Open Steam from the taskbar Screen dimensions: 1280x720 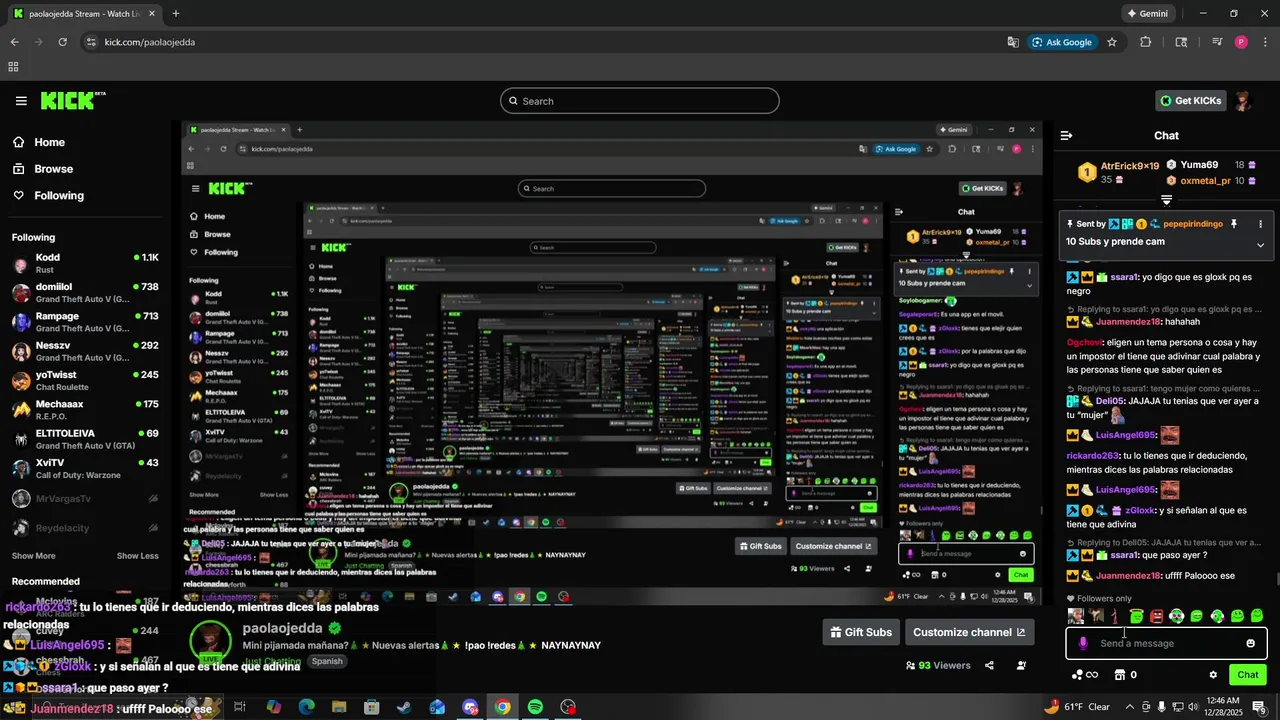[x=404, y=707]
